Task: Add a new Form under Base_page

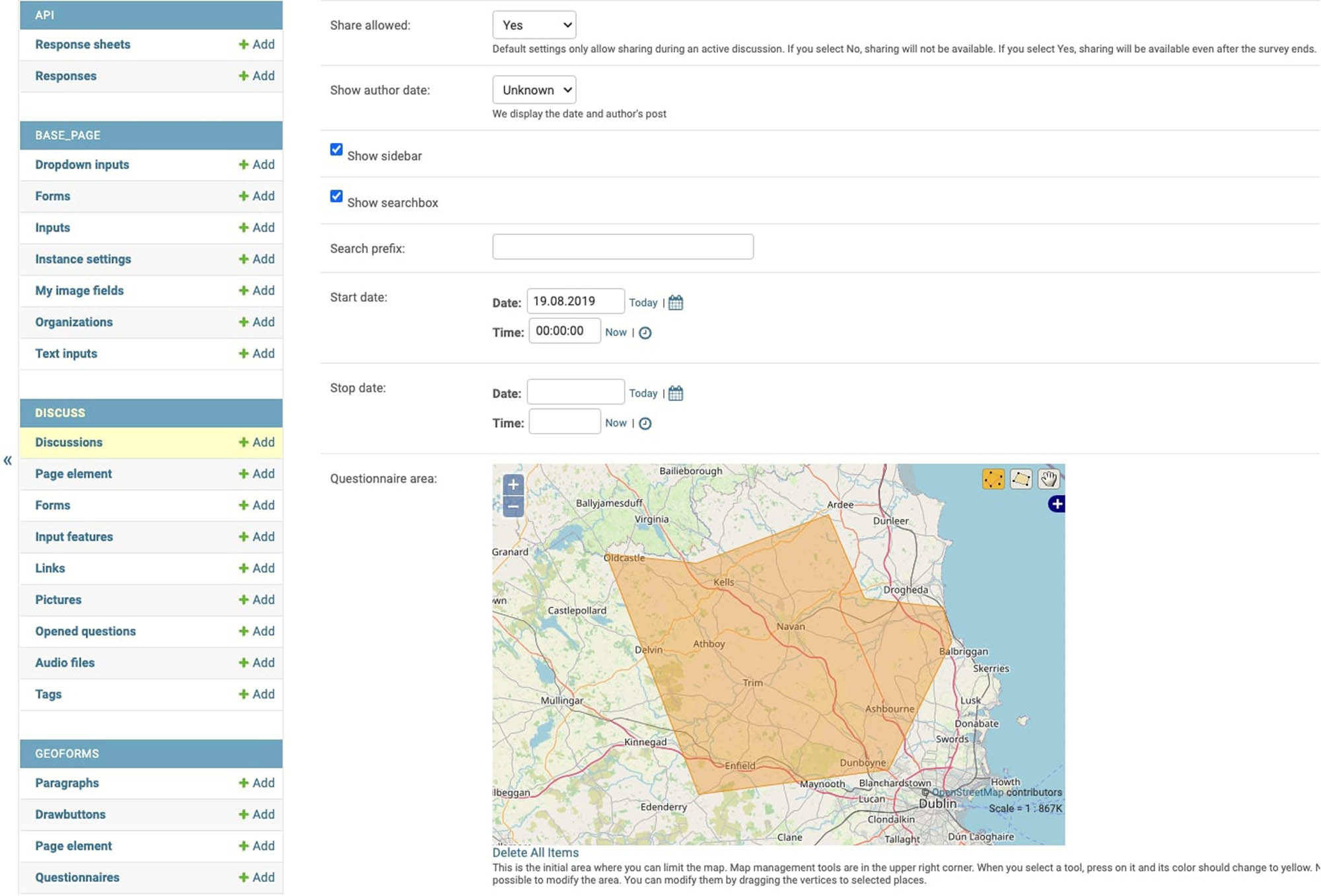Action: pos(256,196)
